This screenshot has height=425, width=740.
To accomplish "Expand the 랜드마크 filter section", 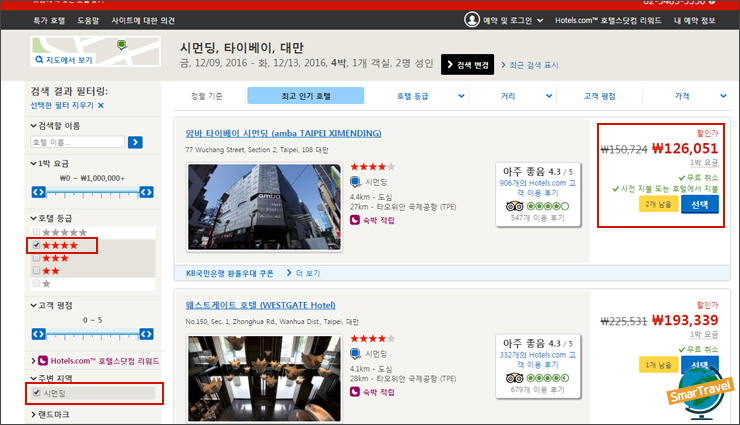I will tap(50, 415).
